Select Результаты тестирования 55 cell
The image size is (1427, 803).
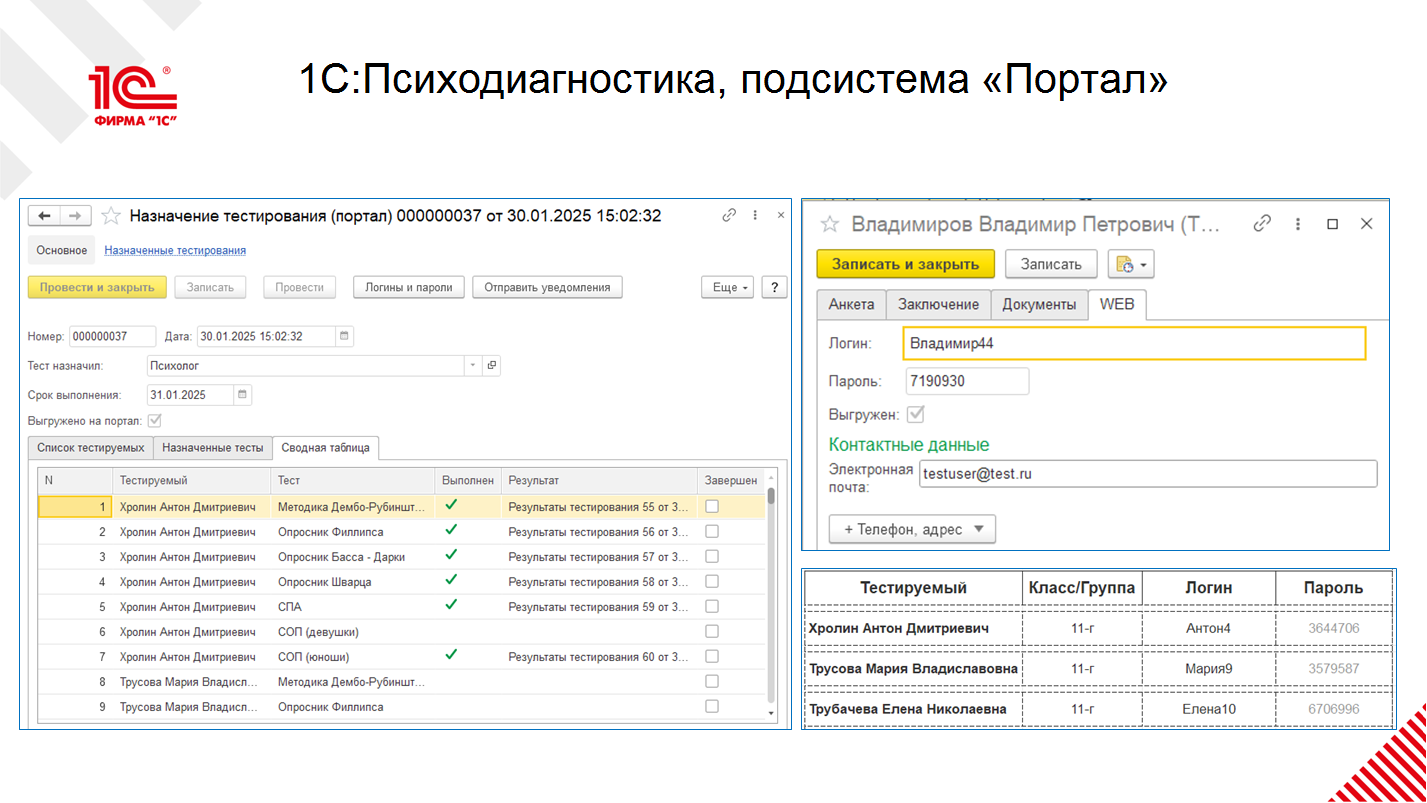click(598, 507)
